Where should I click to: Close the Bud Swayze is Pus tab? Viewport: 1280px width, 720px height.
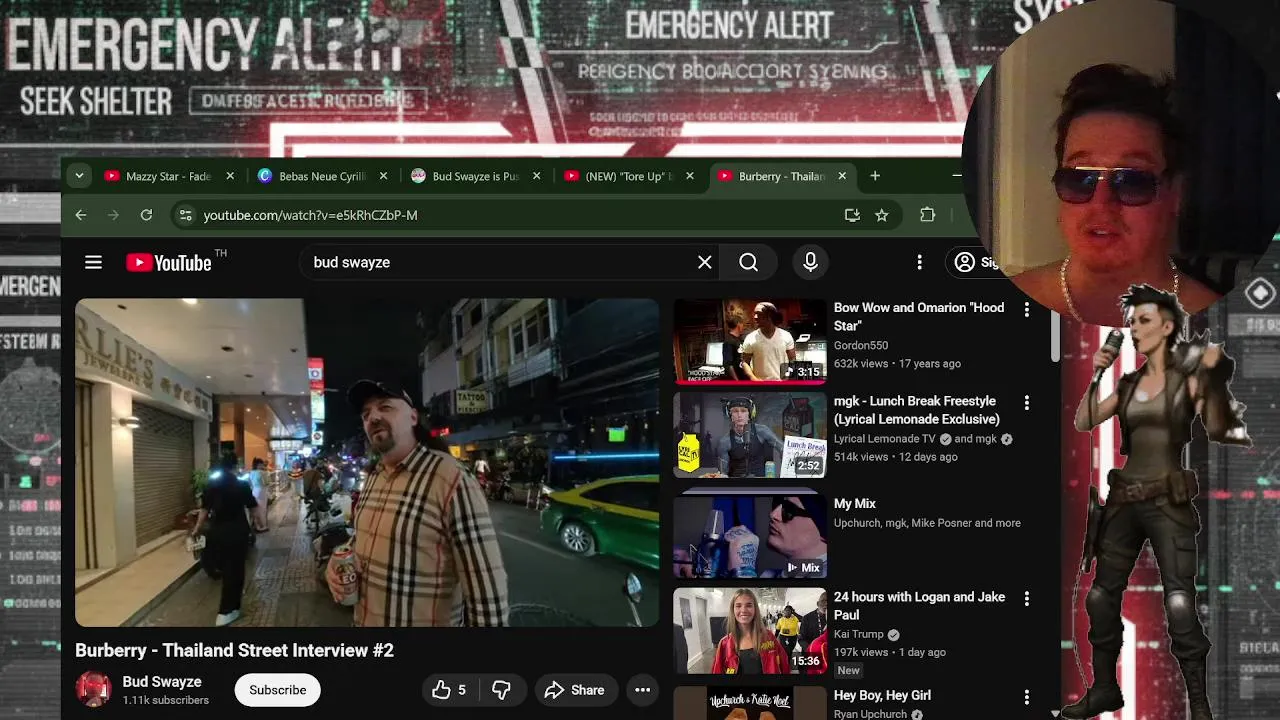pyautogui.click(x=536, y=176)
